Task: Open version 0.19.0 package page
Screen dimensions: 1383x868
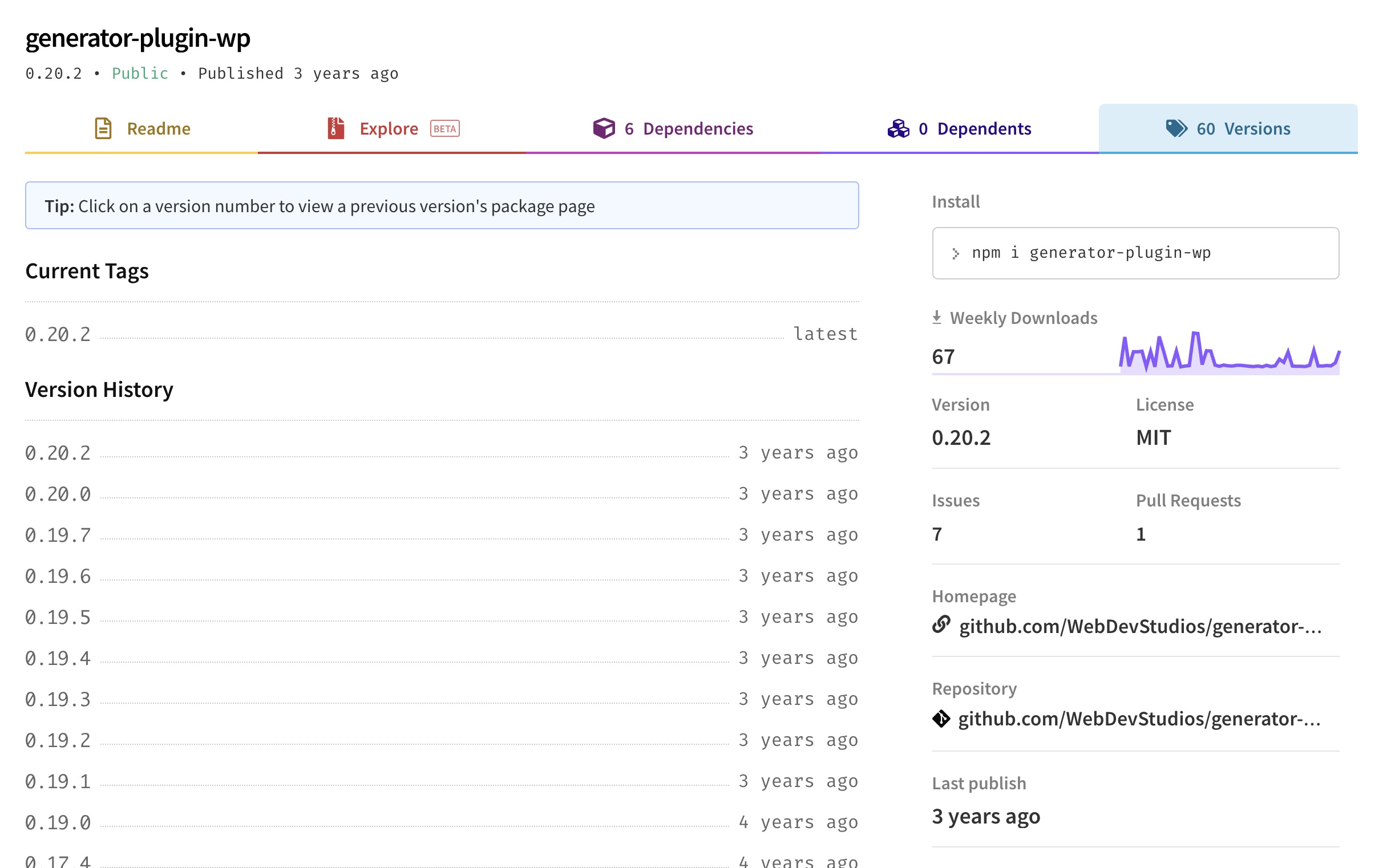Action: [x=58, y=822]
